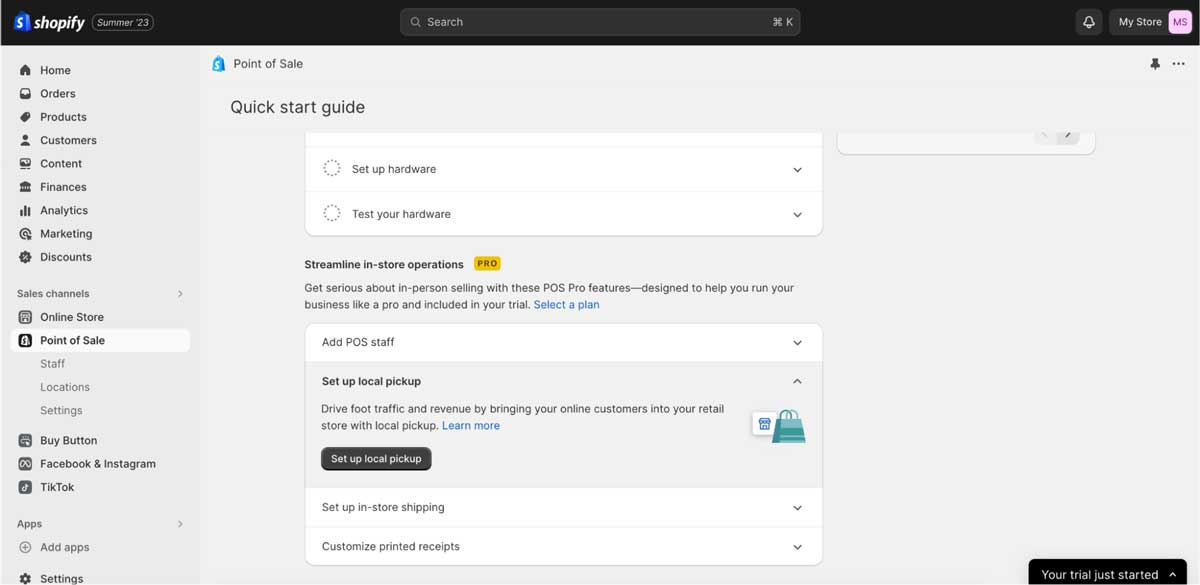Expand 'Customize printed receipts'
Viewport: 1200px width, 585px height.
point(797,546)
